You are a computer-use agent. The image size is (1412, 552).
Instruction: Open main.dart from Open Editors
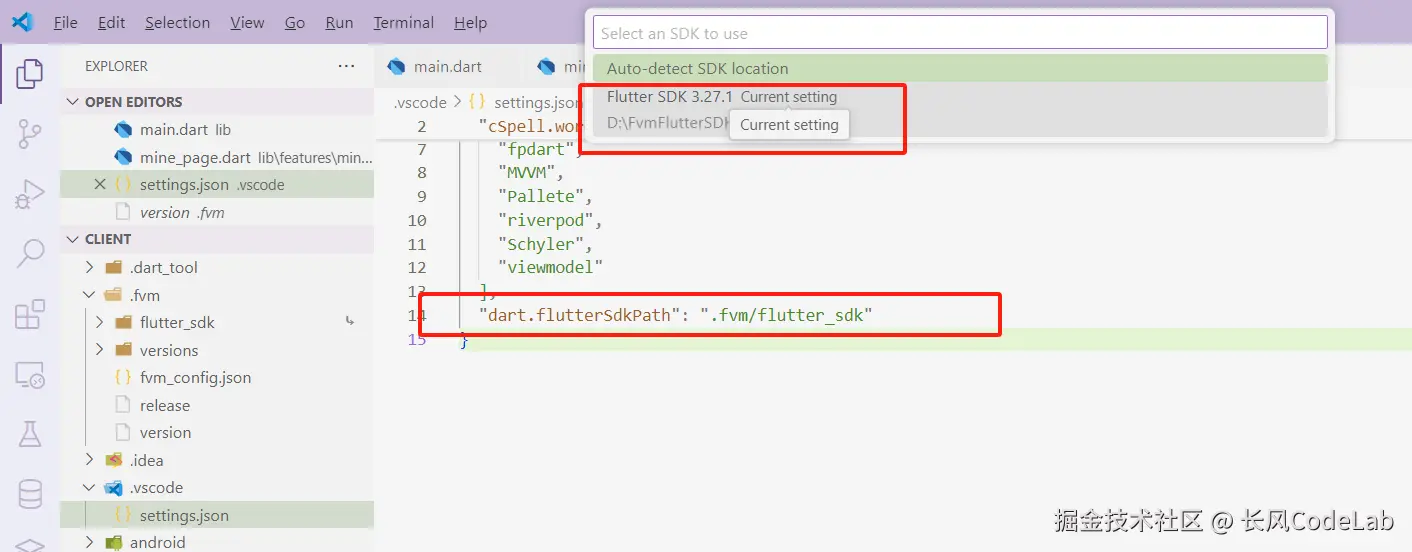[x=217, y=130]
